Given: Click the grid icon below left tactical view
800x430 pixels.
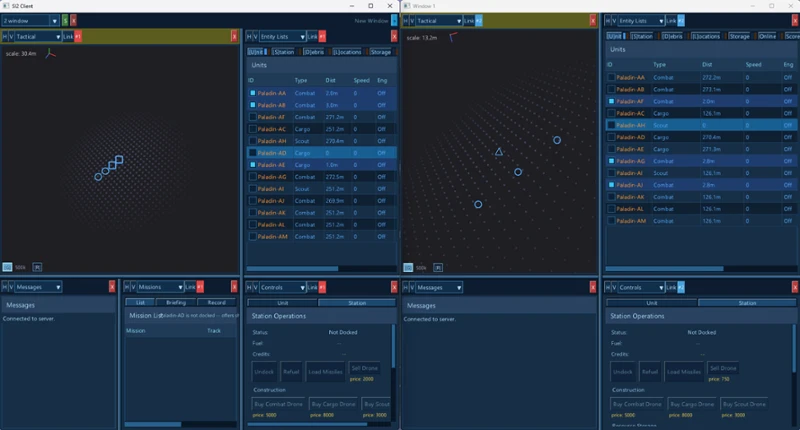Looking at the screenshot, I should (7, 267).
